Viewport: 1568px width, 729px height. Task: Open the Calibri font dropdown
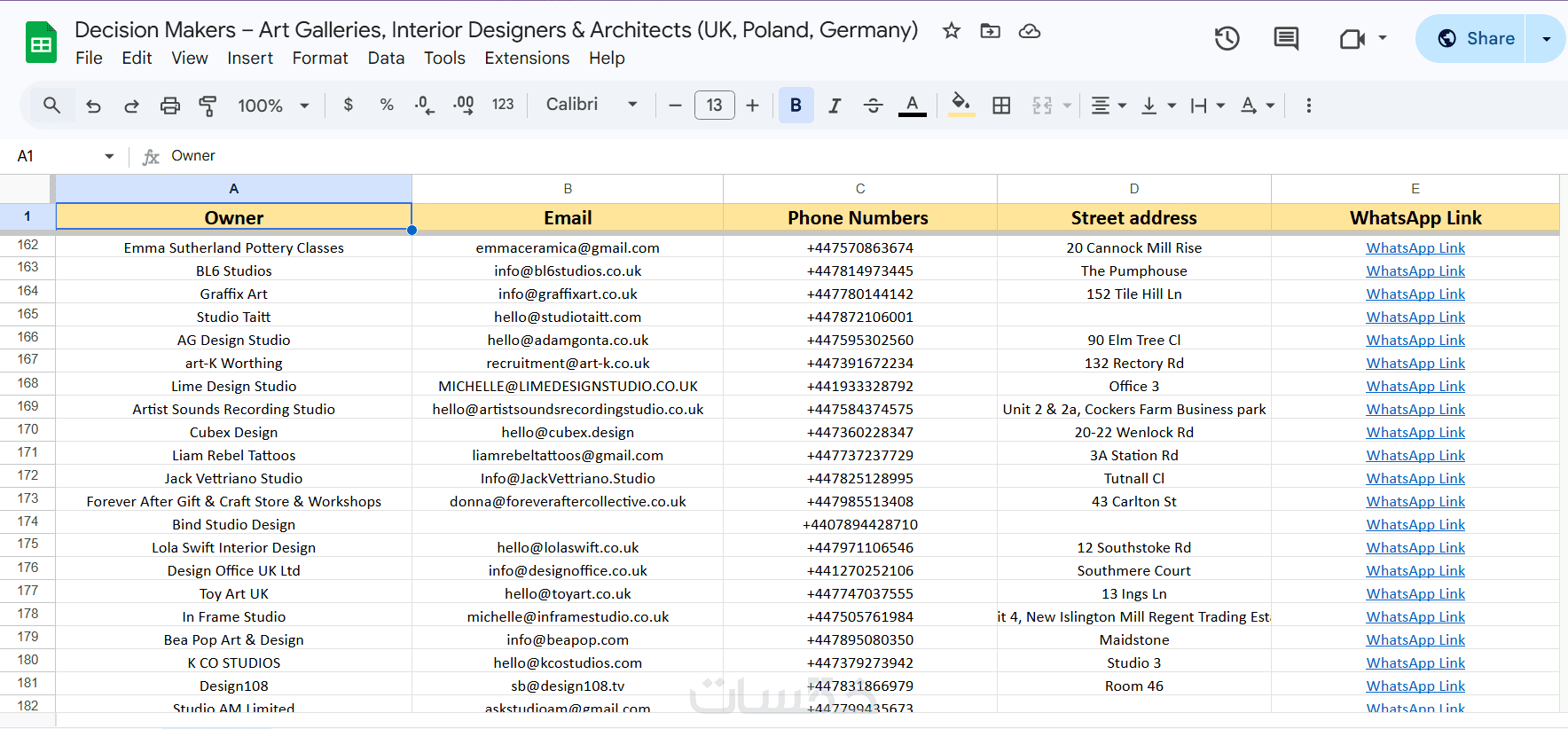click(x=592, y=105)
